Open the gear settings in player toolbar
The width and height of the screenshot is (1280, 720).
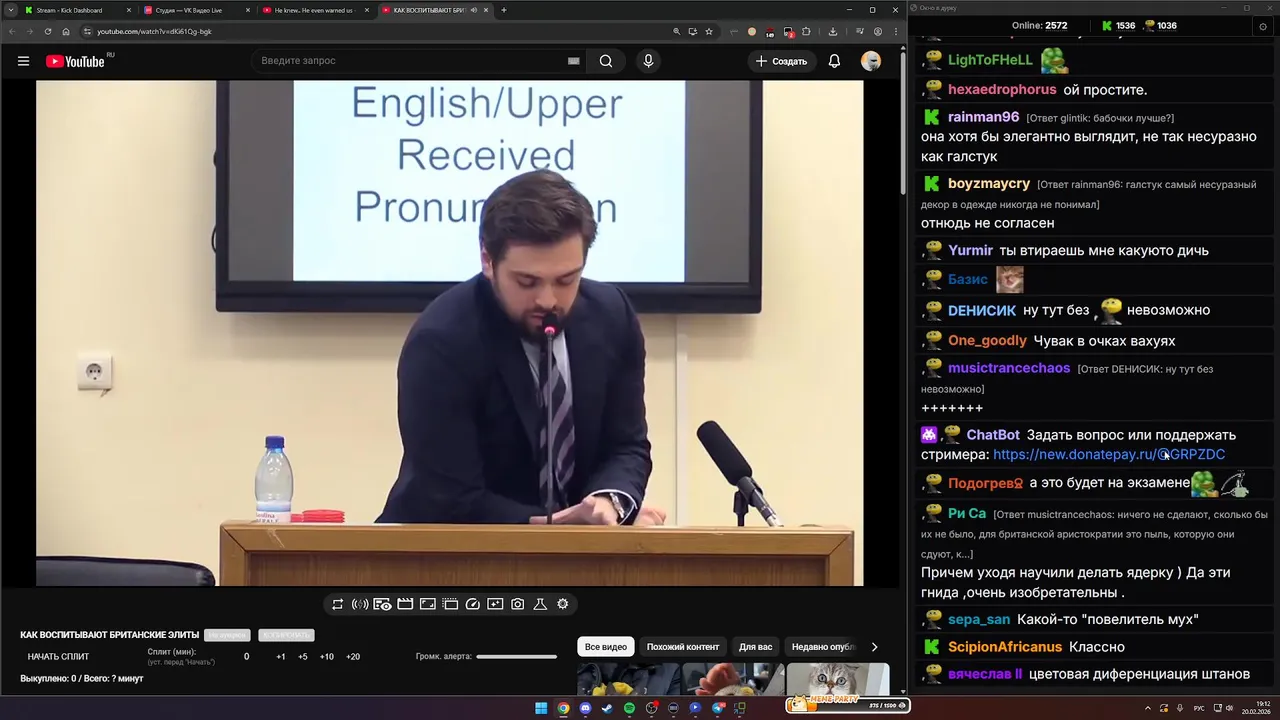coord(563,604)
